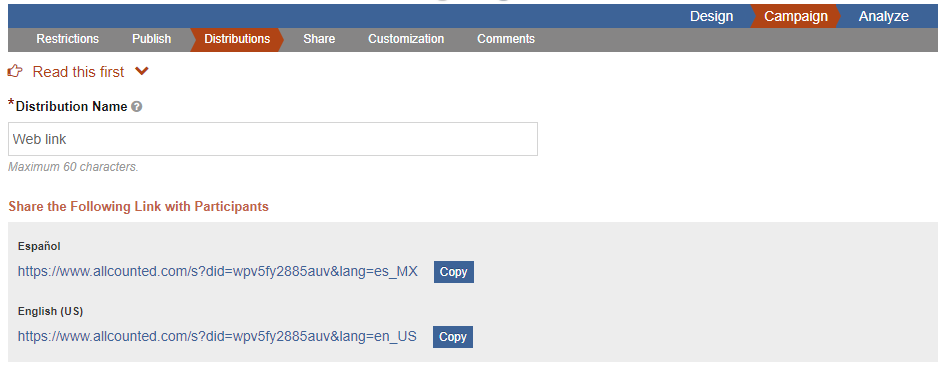Viewport: 945px width, 370px height.
Task: Click the Read this first text link
Action: 78,72
